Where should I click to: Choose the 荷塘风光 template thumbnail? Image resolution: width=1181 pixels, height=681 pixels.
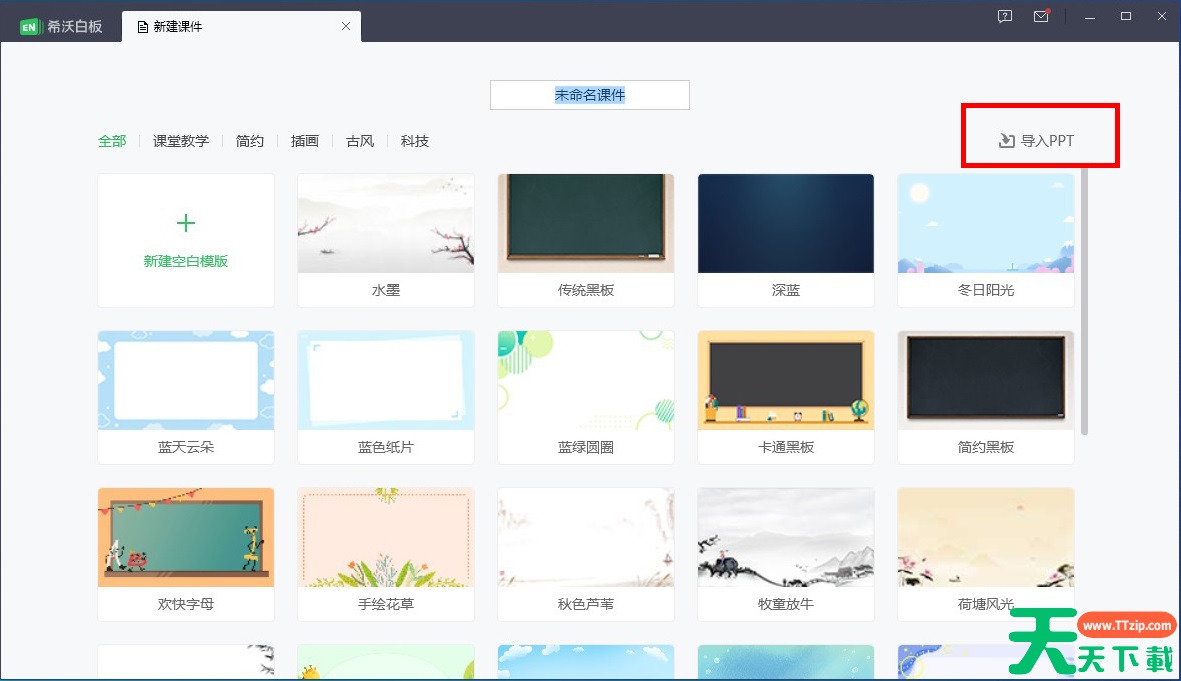tap(986, 537)
